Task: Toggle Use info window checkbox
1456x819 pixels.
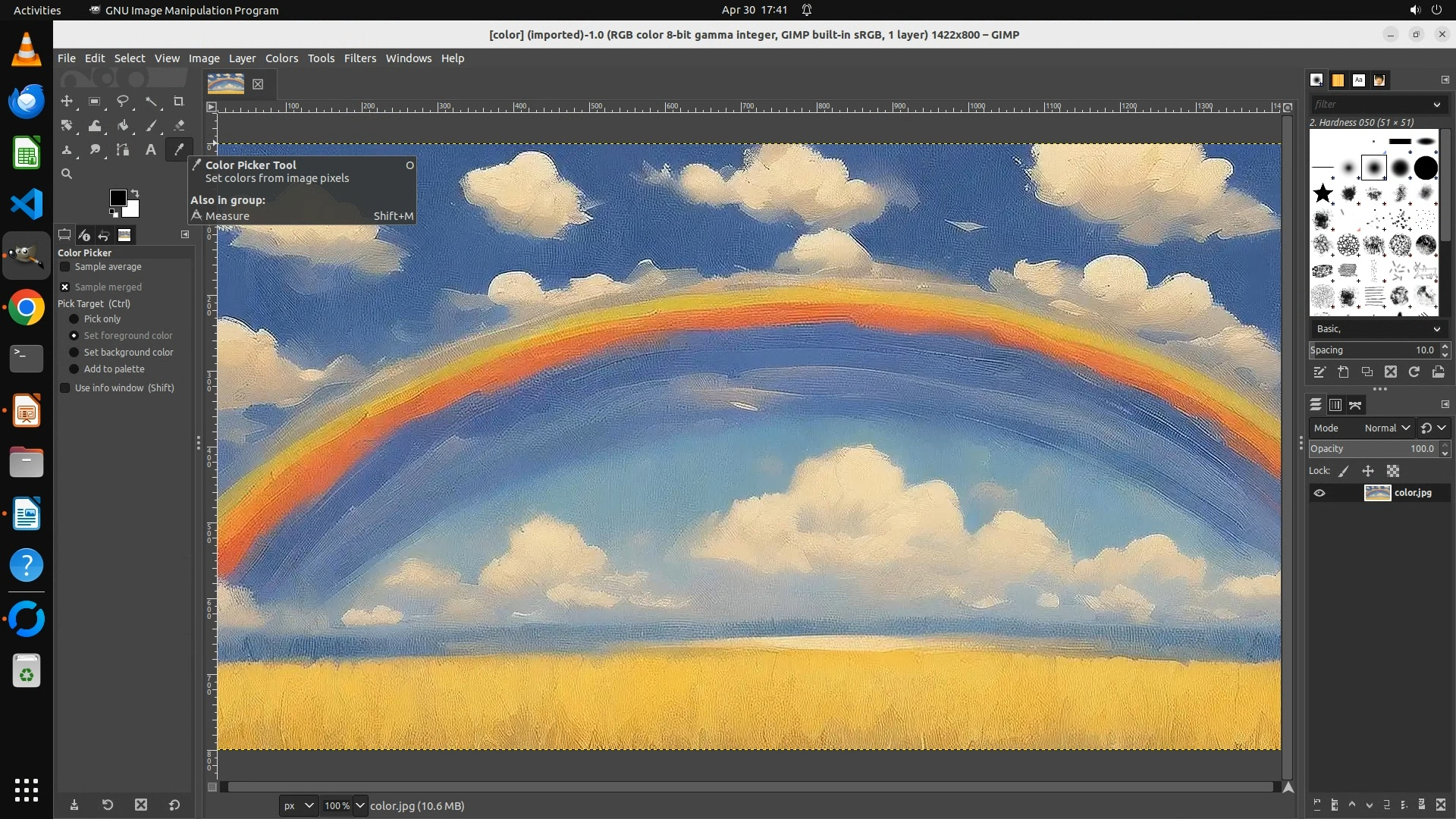Action: point(65,388)
